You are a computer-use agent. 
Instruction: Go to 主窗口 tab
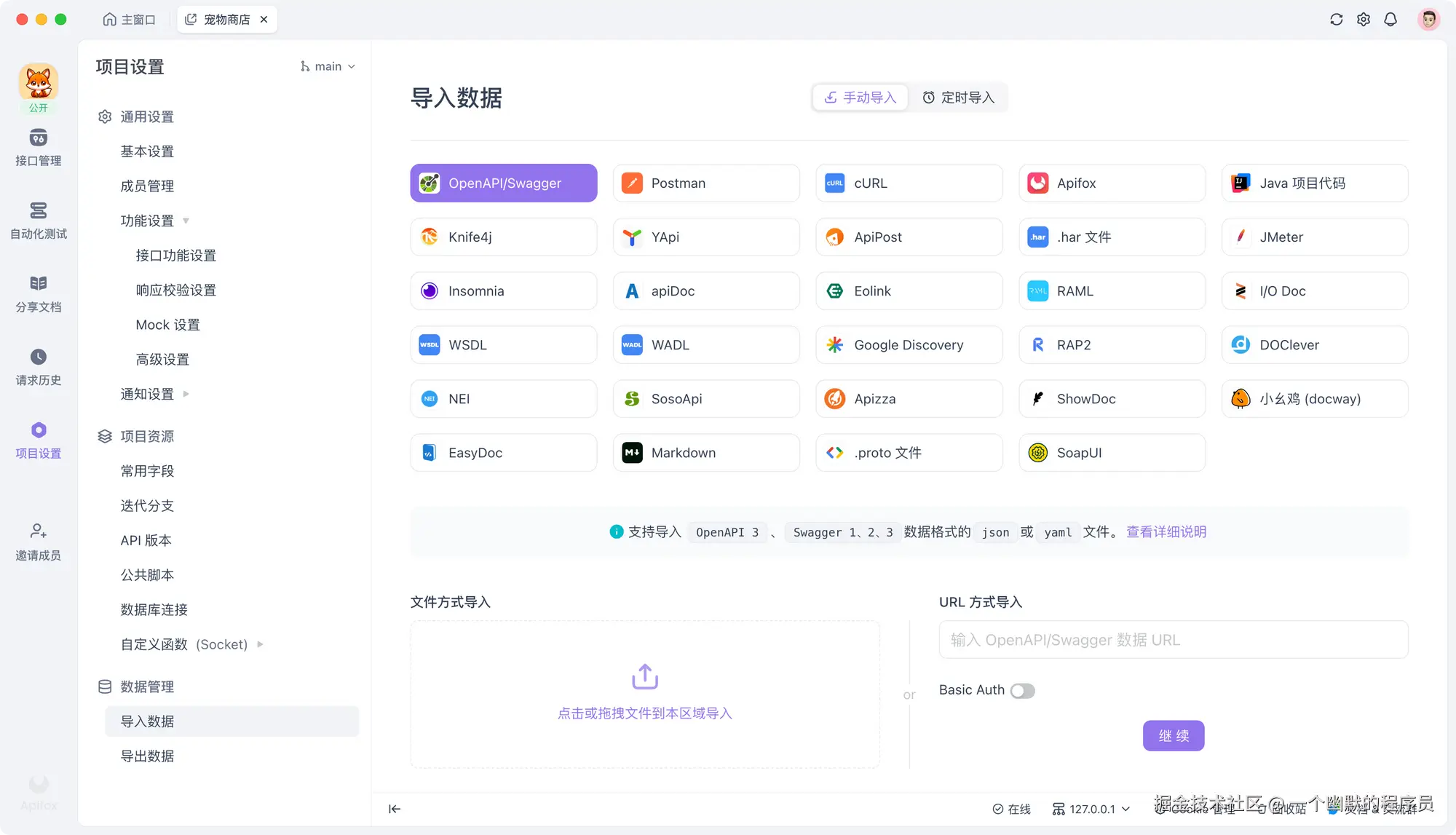pyautogui.click(x=130, y=20)
